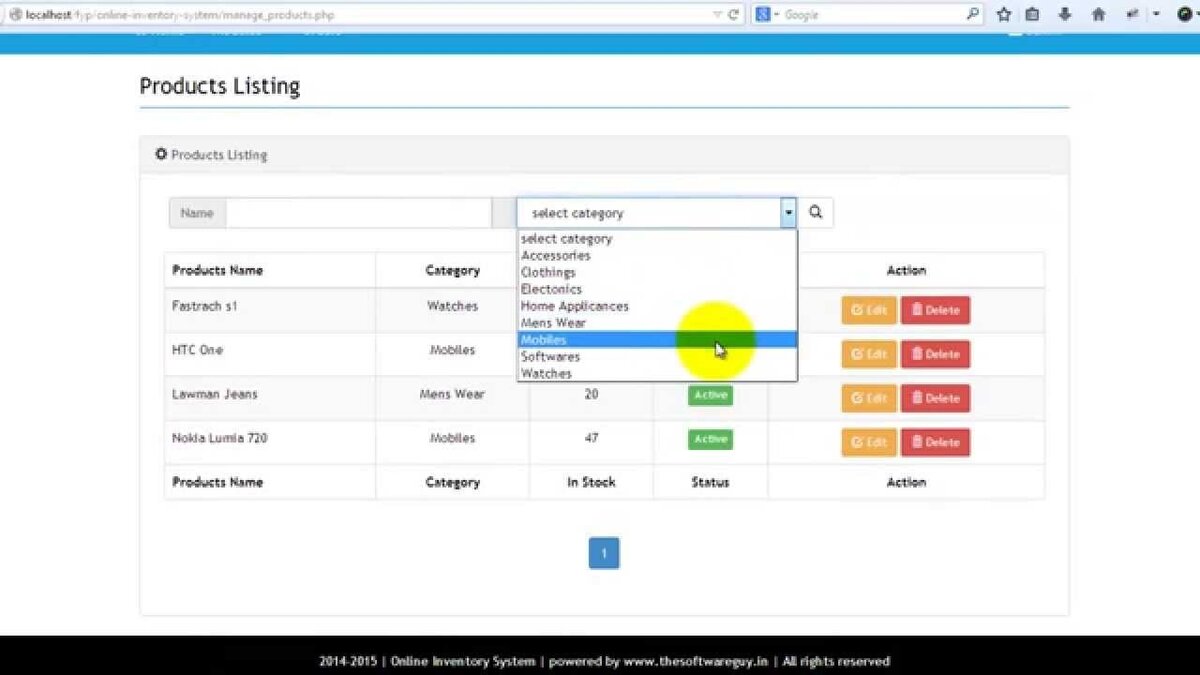Open the Google search engine selector
1200x675 pixels.
pos(768,15)
